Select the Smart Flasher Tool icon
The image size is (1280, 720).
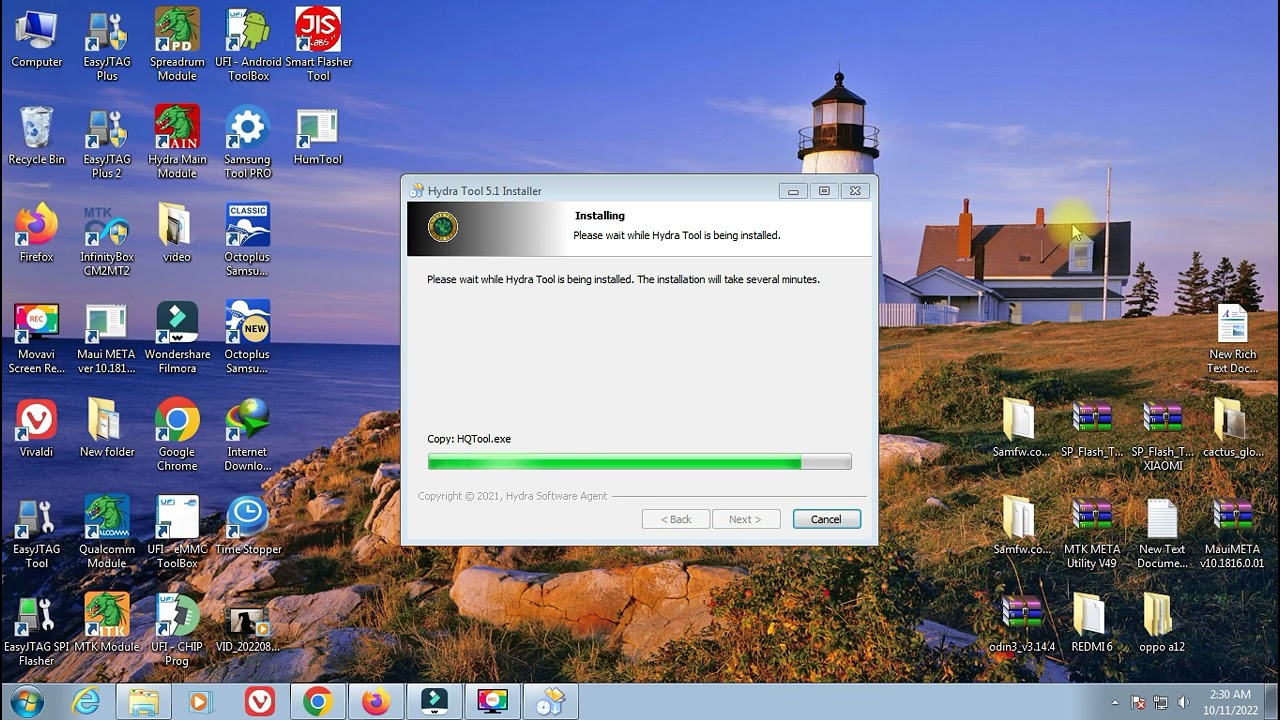(318, 45)
